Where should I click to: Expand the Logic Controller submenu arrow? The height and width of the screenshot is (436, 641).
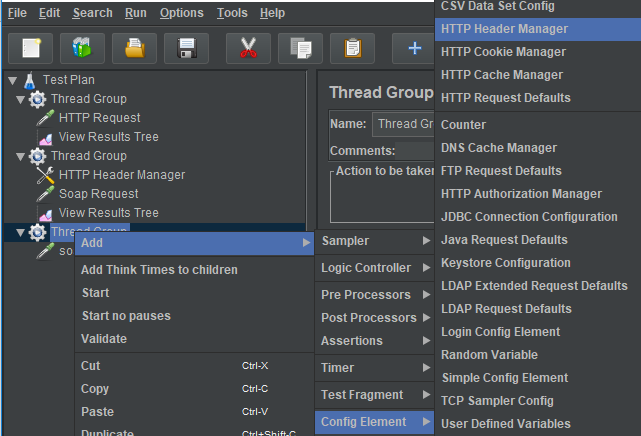point(426,268)
